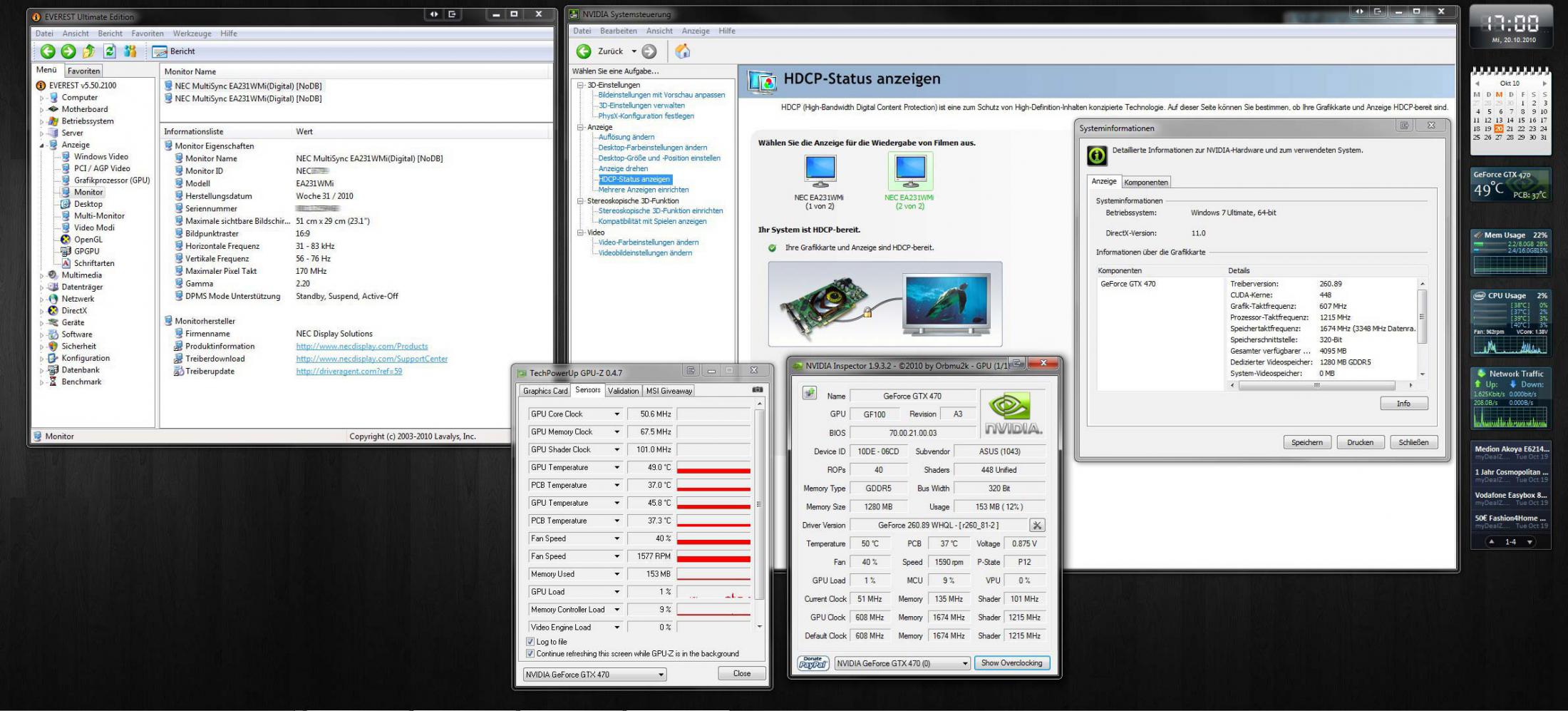Screen dimensions: 1568x711
Task: Click the green Zurück arrow in NVIDIA Systemsteuerung
Action: (584, 51)
